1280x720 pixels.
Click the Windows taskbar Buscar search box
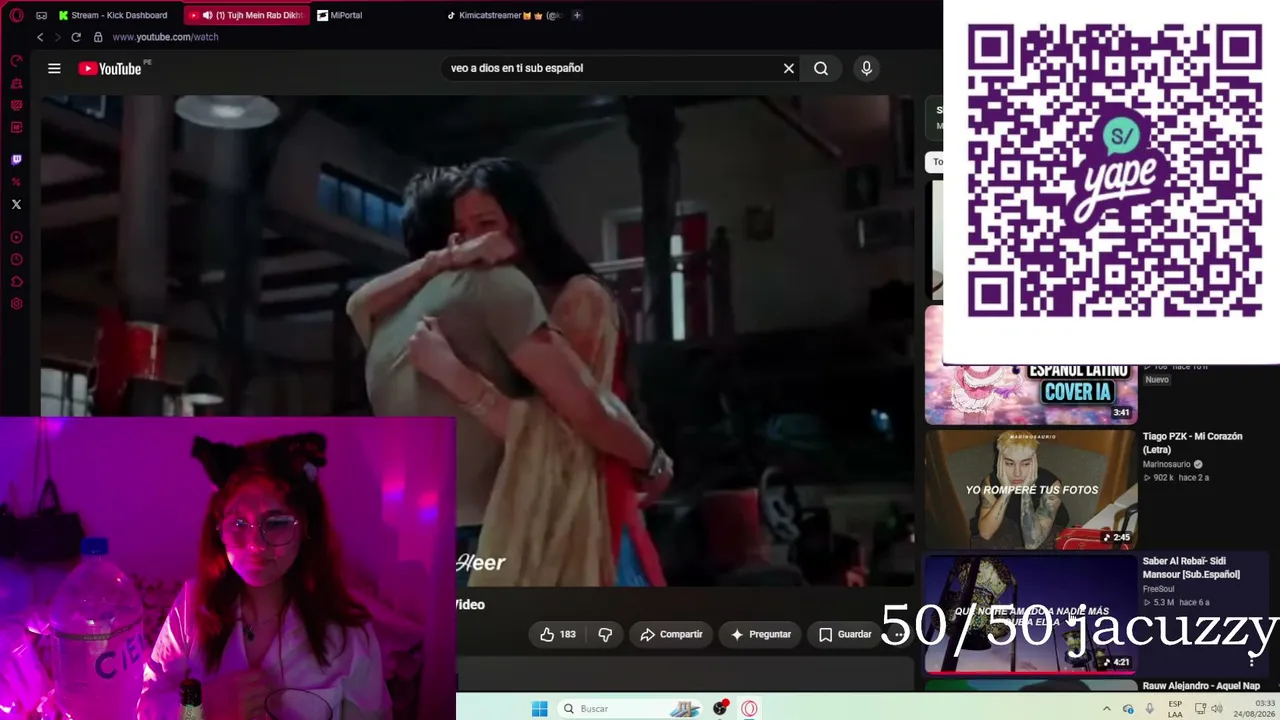[x=631, y=708]
